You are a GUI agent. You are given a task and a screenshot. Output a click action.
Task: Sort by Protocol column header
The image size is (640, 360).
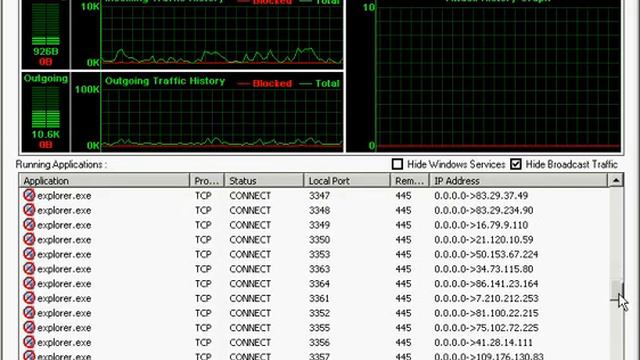[x=207, y=180]
